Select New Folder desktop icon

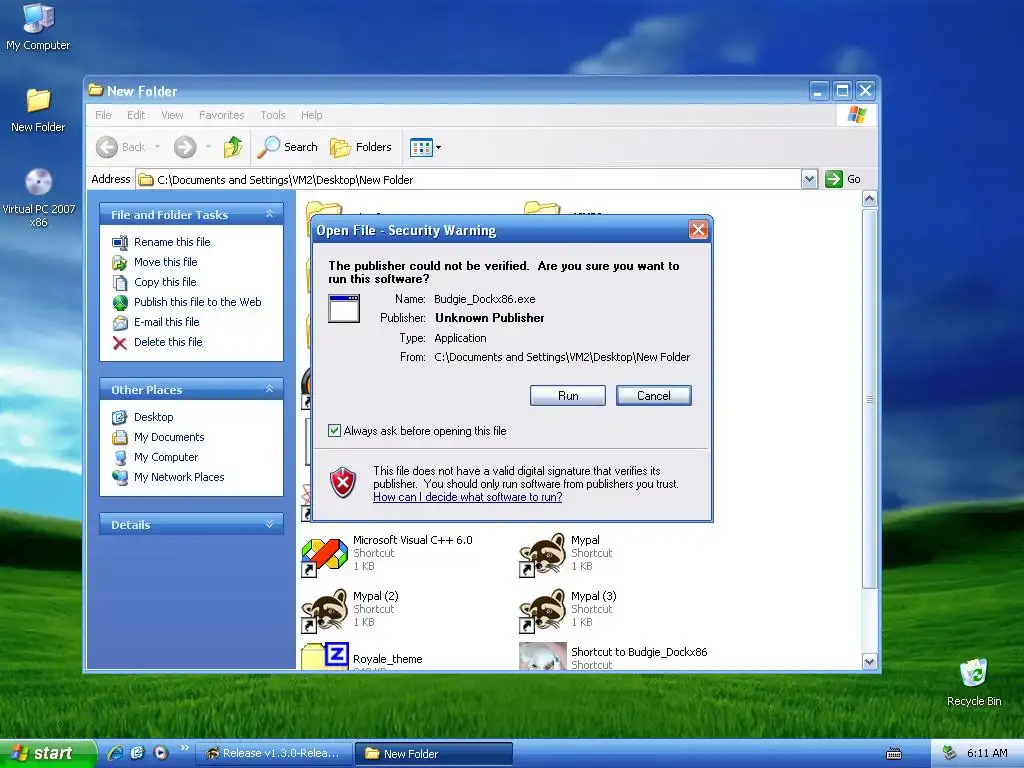pyautogui.click(x=38, y=110)
